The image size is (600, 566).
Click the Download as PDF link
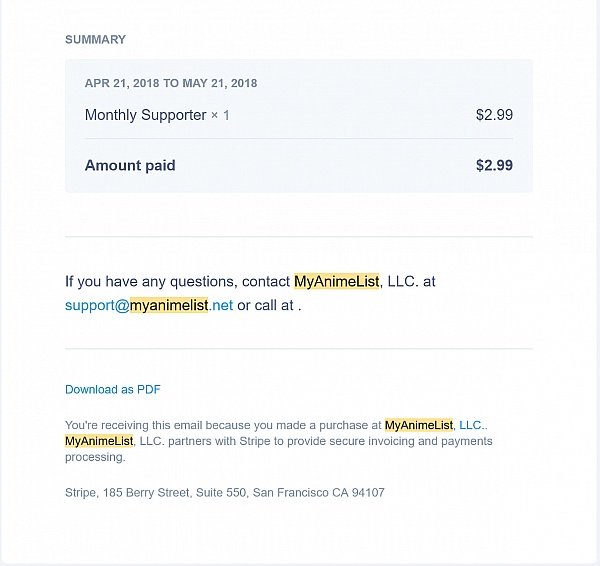112,390
